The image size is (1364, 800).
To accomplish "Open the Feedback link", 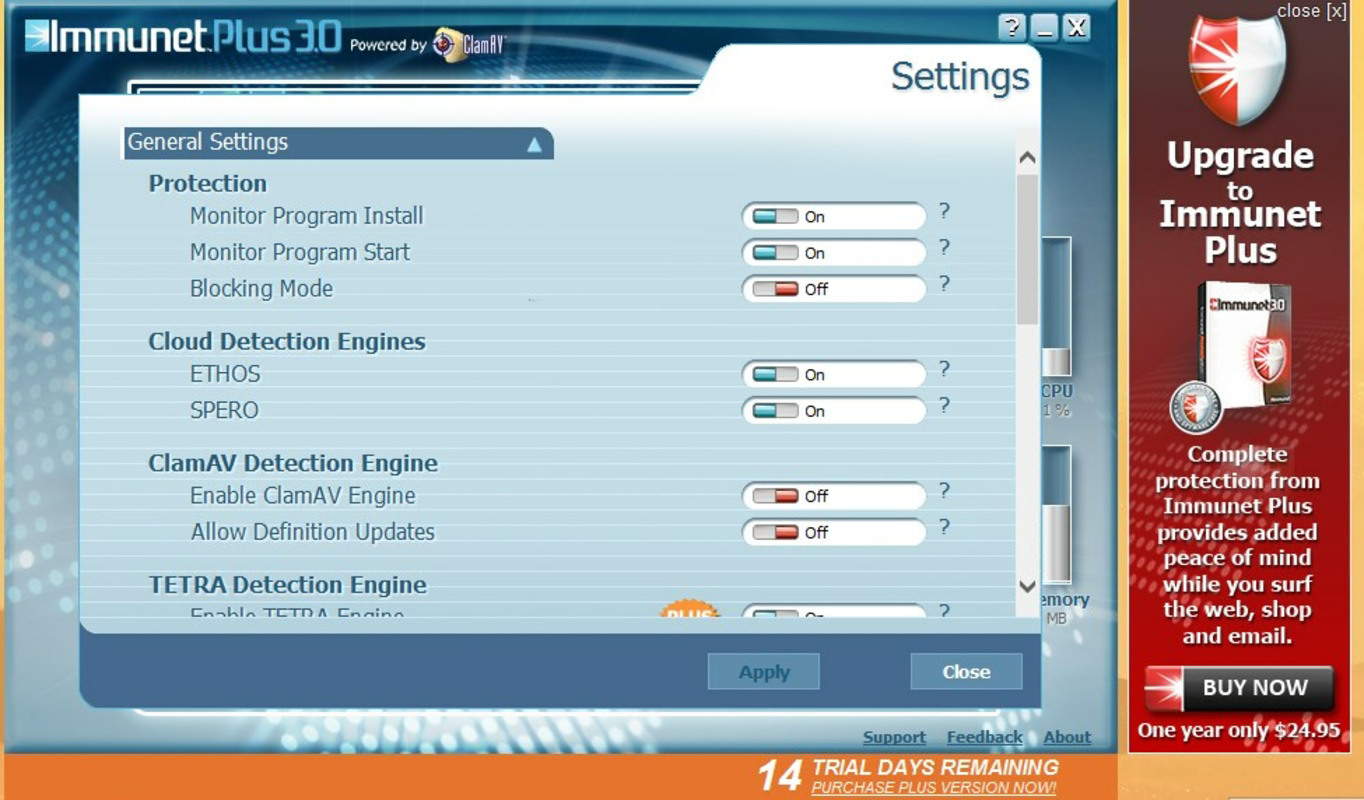I will (984, 737).
